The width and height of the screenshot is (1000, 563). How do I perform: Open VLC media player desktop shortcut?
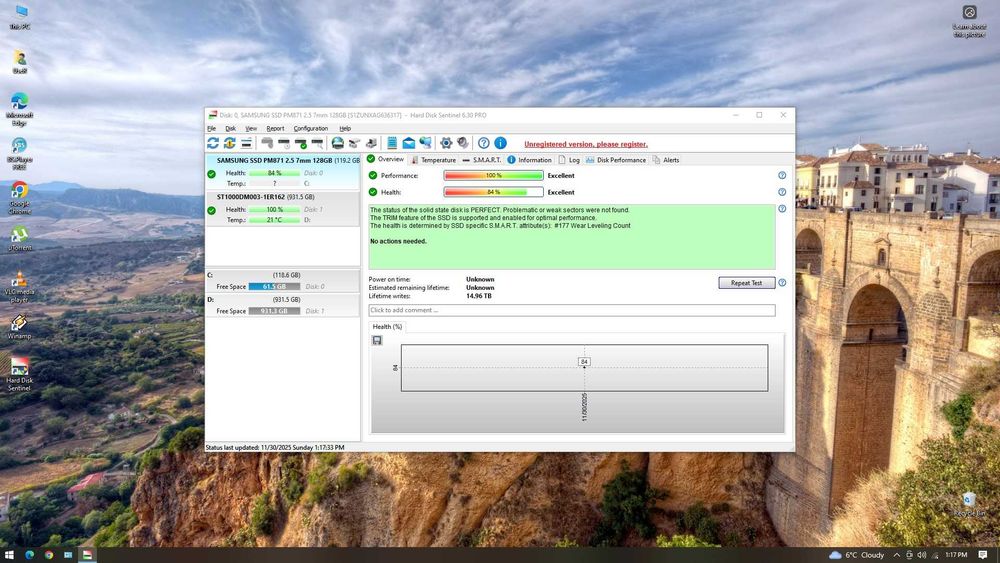(20, 286)
